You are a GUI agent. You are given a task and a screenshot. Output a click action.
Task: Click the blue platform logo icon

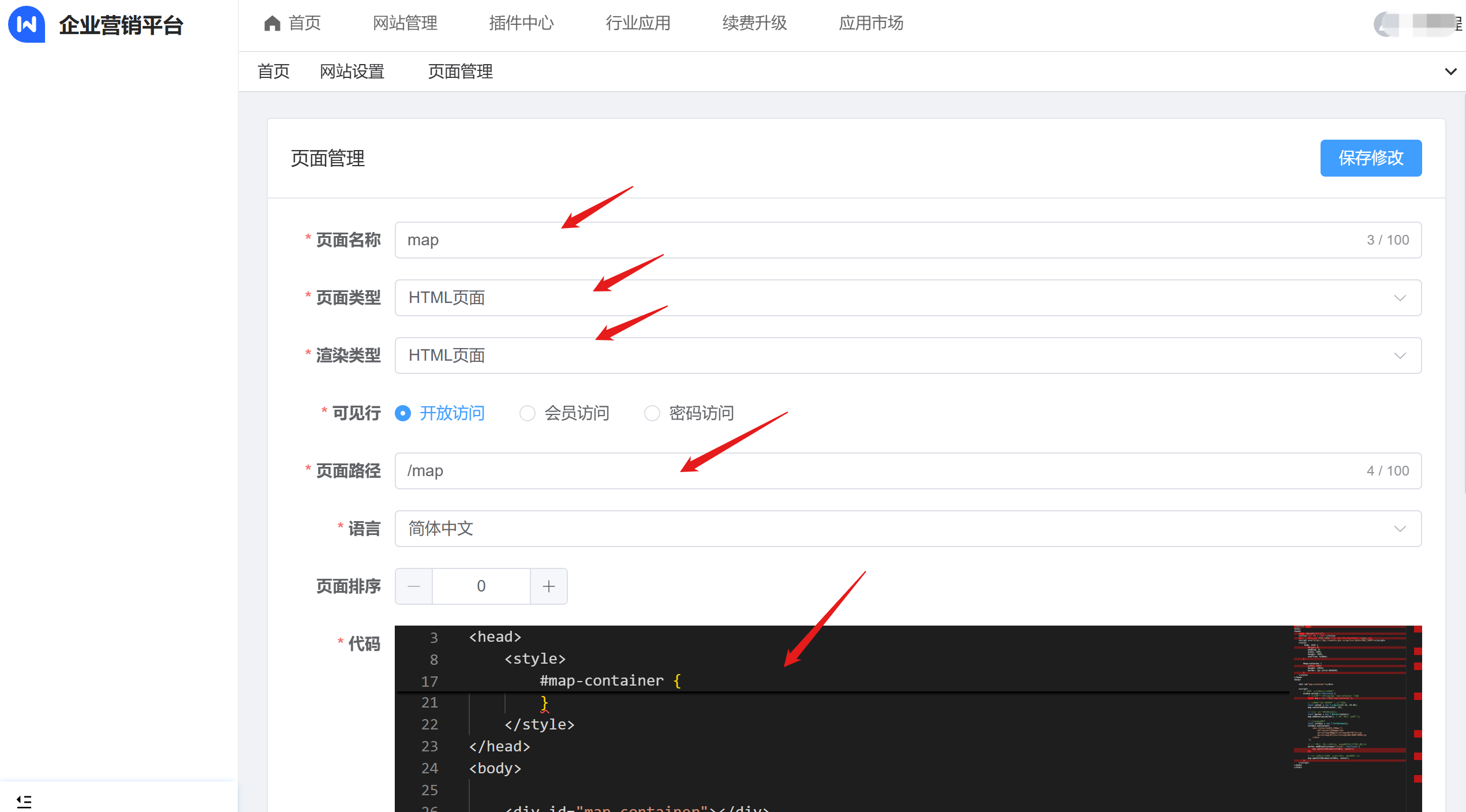click(x=27, y=24)
